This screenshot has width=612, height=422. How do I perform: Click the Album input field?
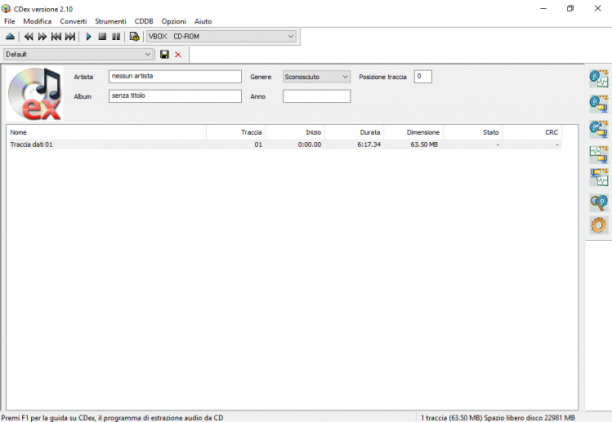(175, 96)
